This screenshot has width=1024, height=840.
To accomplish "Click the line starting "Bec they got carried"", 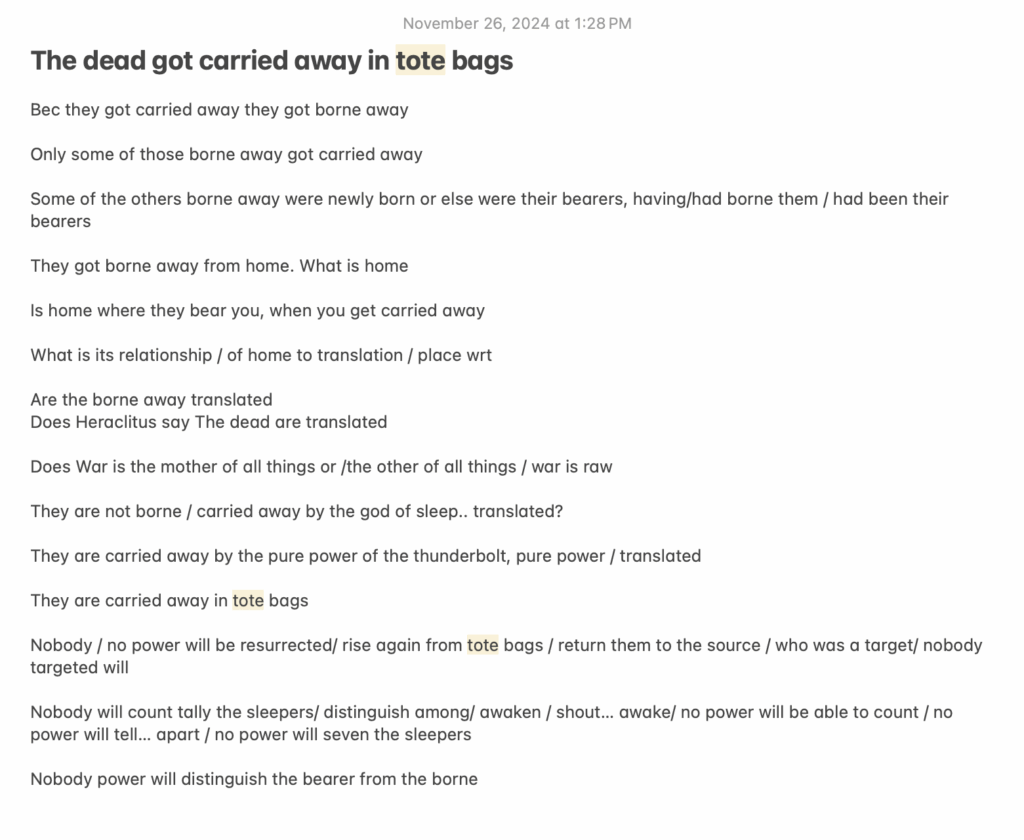I will coord(219,110).
